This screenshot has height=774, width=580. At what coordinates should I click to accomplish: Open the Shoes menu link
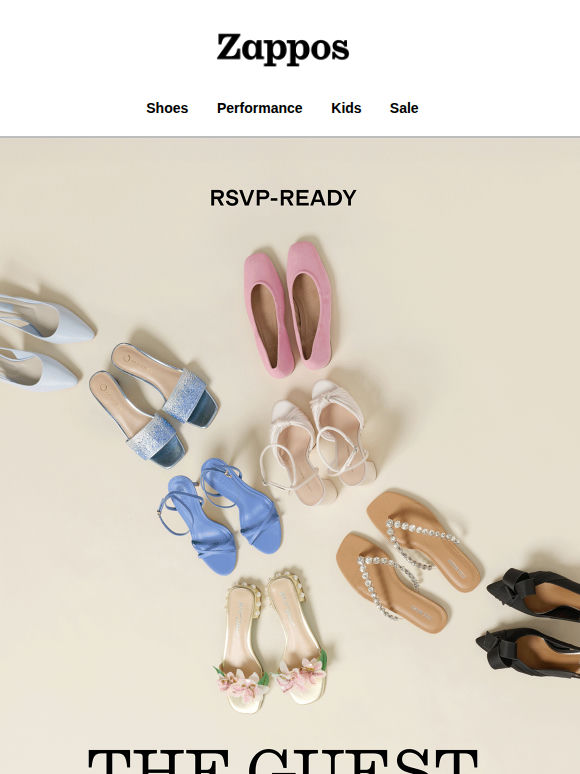point(167,108)
